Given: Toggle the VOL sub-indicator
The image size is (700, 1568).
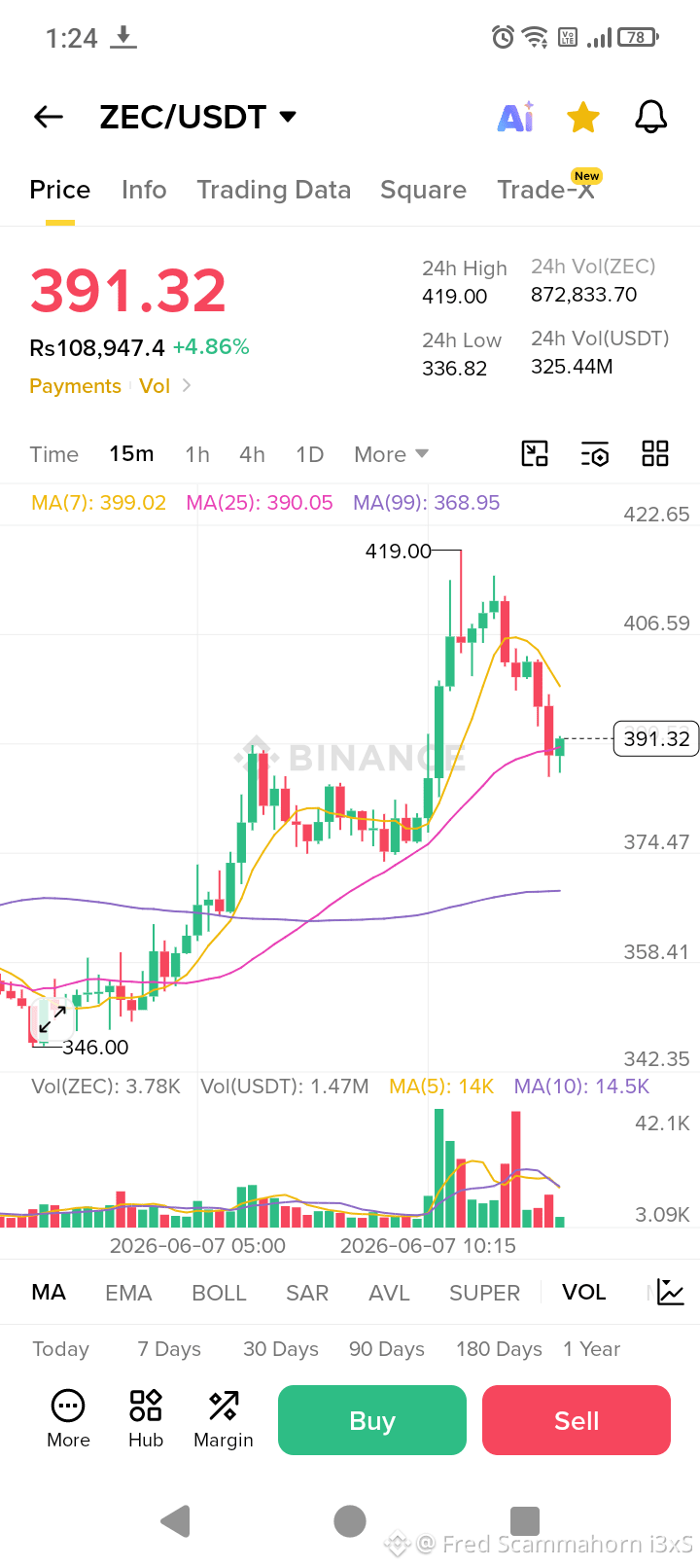Looking at the screenshot, I should tap(583, 1293).
